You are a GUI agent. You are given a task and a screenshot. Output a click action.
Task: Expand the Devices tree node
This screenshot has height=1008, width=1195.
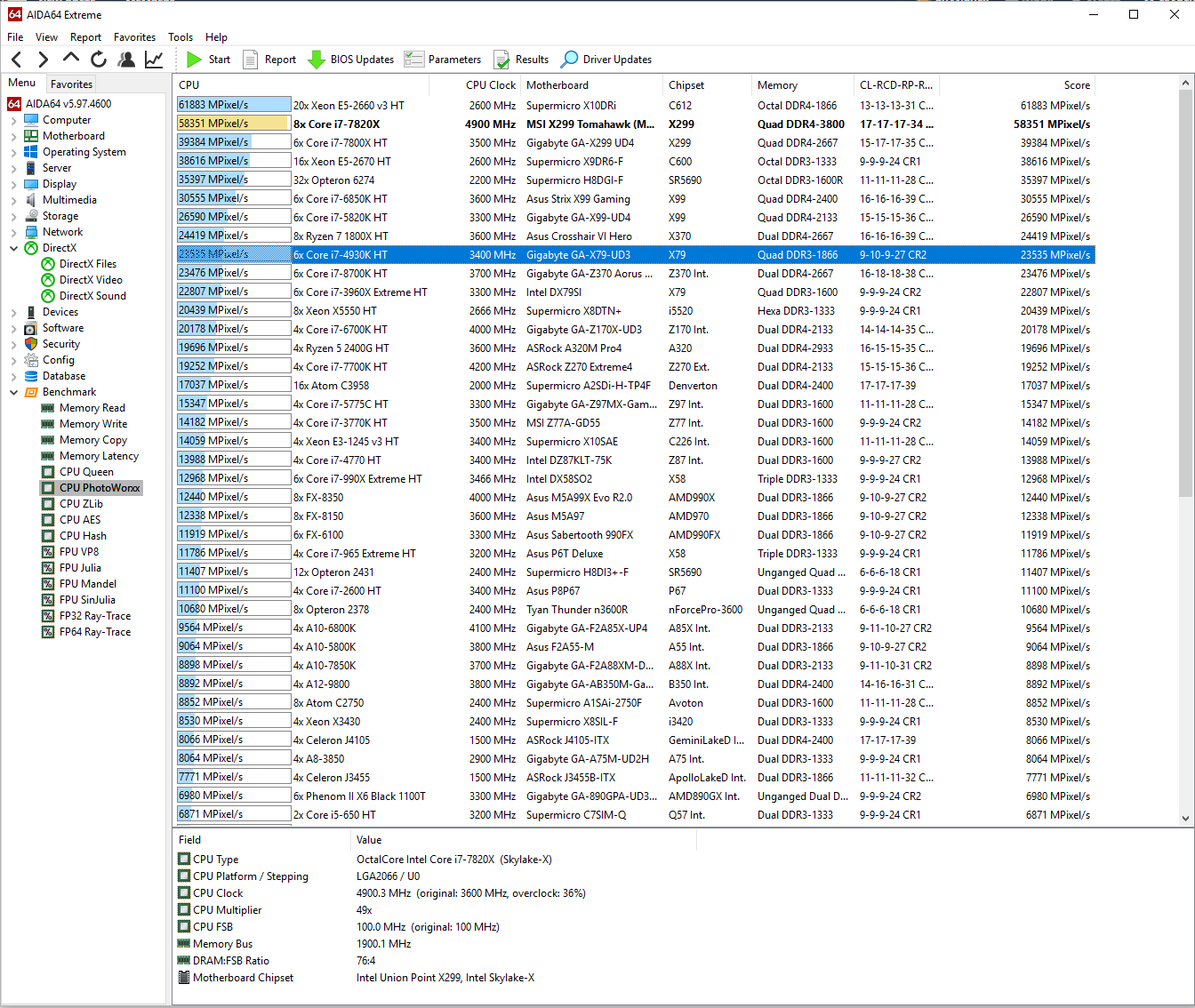pos(13,312)
